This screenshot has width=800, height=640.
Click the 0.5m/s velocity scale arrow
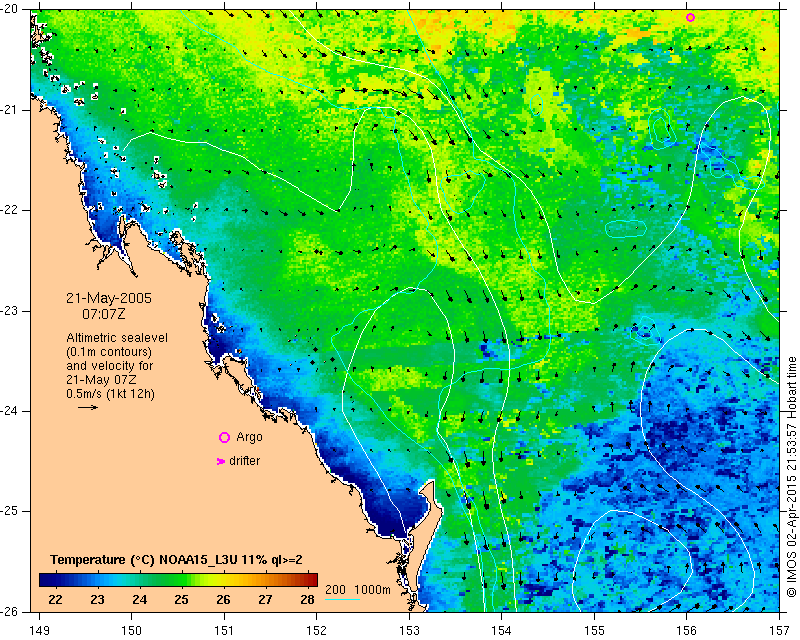click(x=88, y=407)
